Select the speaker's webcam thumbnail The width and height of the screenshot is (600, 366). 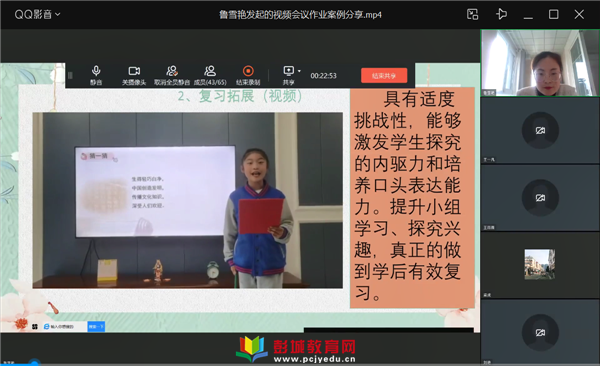[x=540, y=63]
